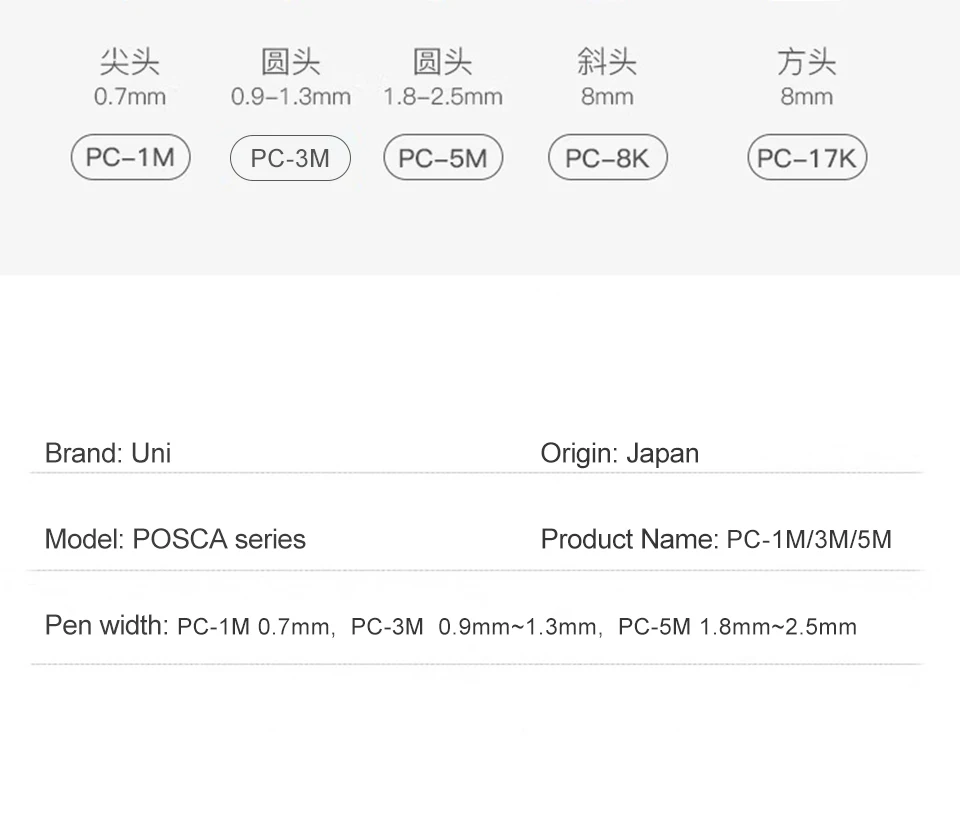The height and width of the screenshot is (834, 960).
Task: Select the PC-1M model pill
Action: (x=130, y=158)
